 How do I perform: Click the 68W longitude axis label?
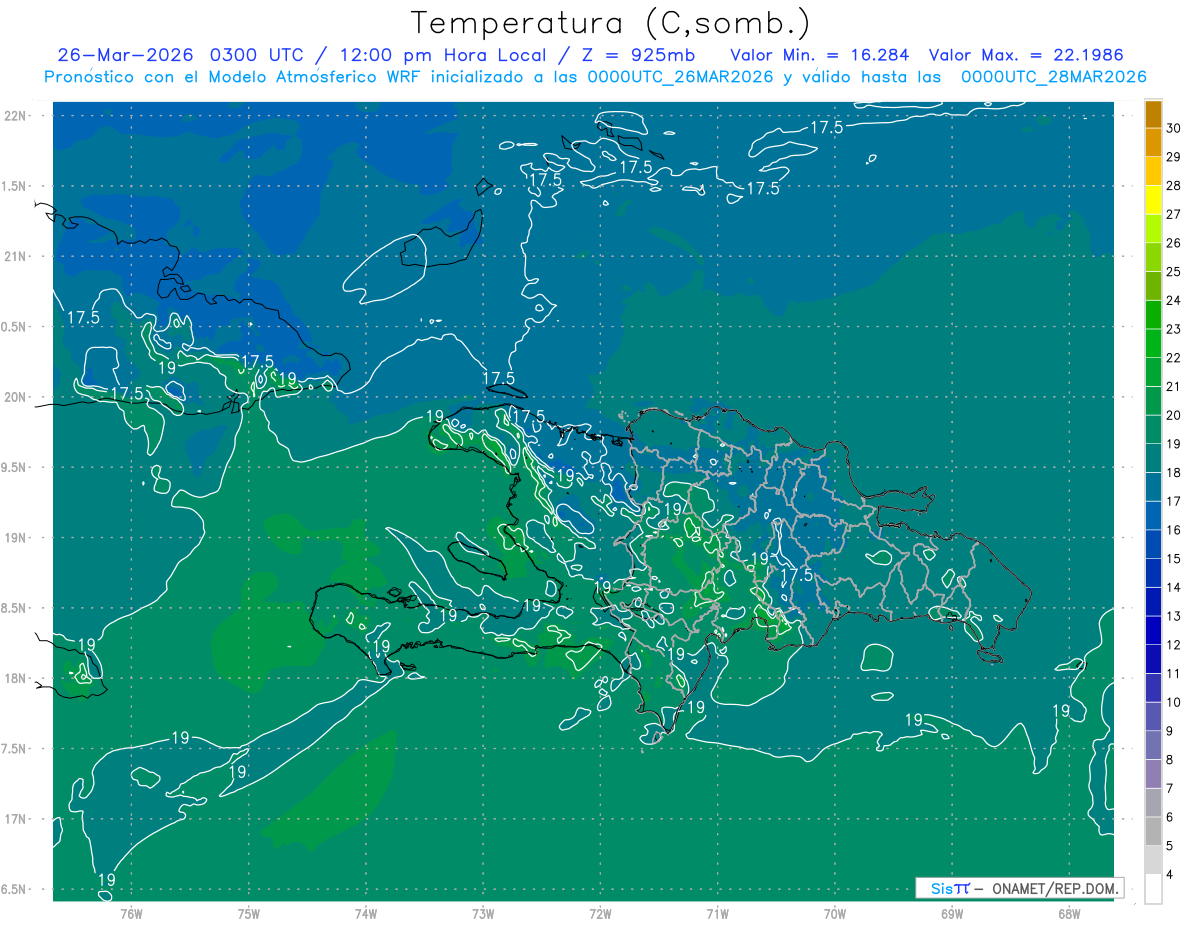1069,913
